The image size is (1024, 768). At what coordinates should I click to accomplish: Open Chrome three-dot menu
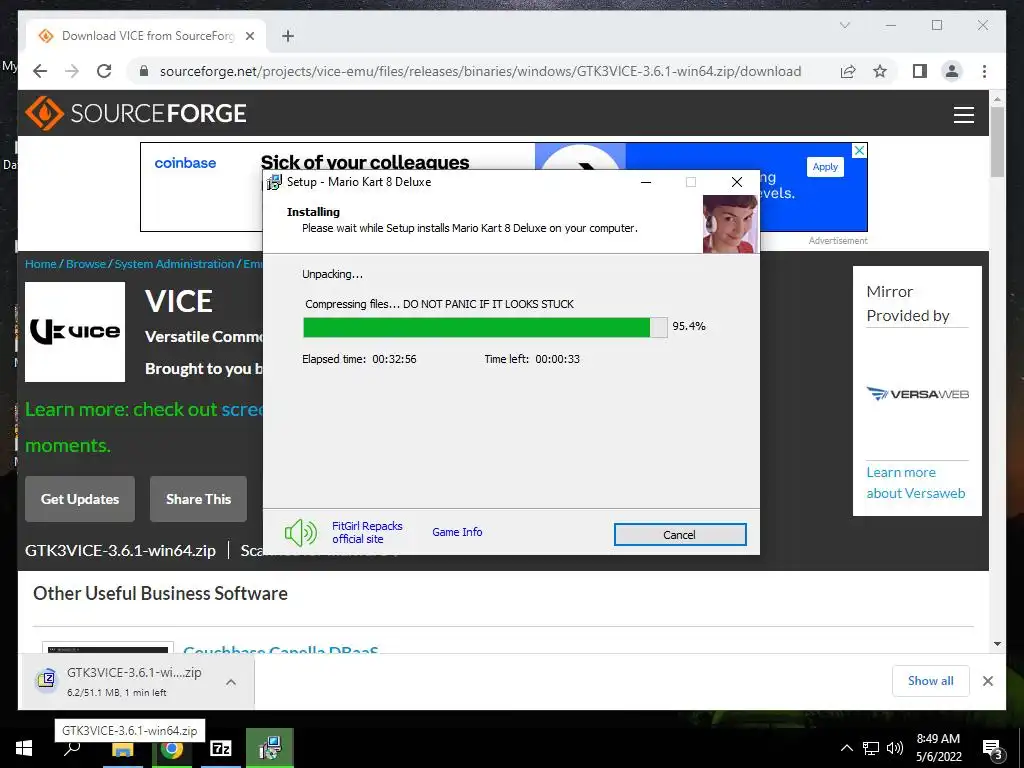[x=984, y=71]
